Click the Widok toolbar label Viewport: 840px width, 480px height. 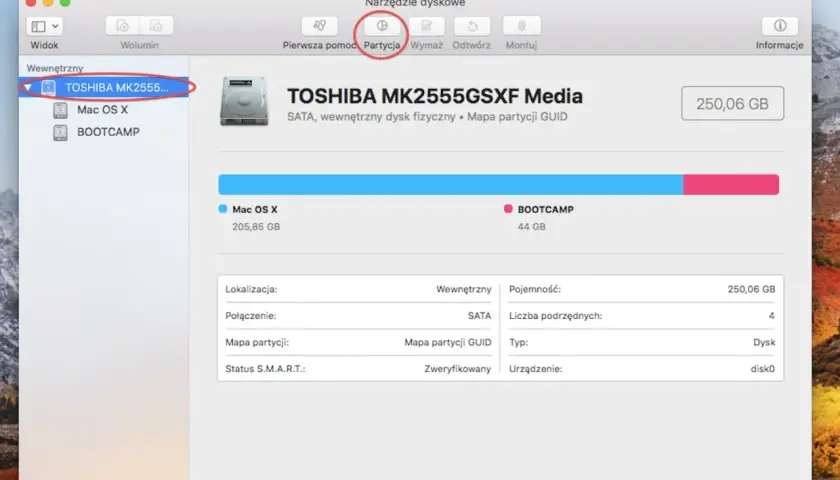44,45
